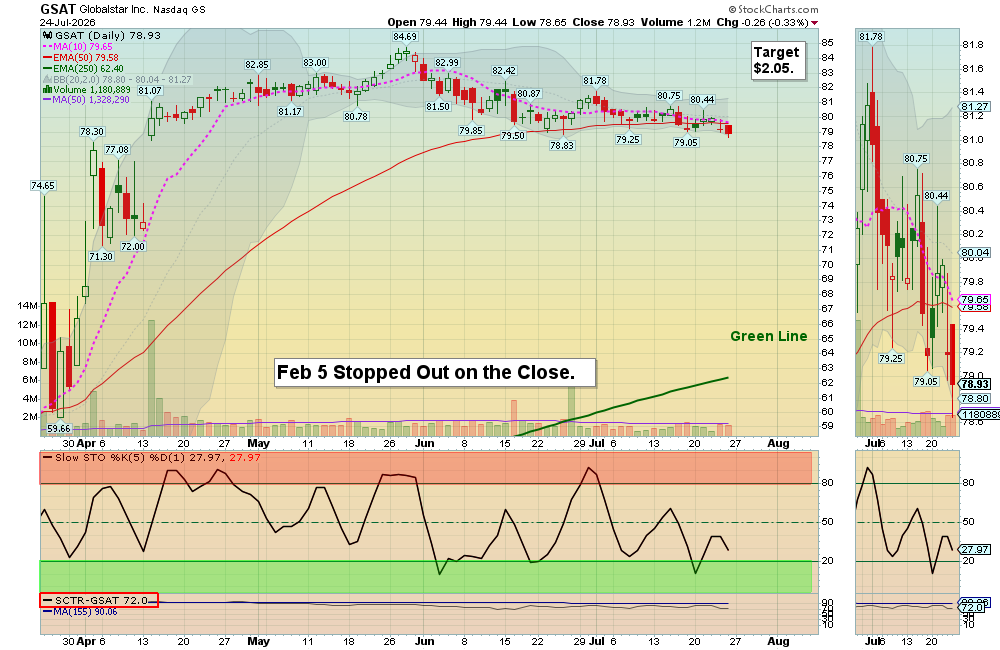Click the 79.85 low price label

pos(471,130)
